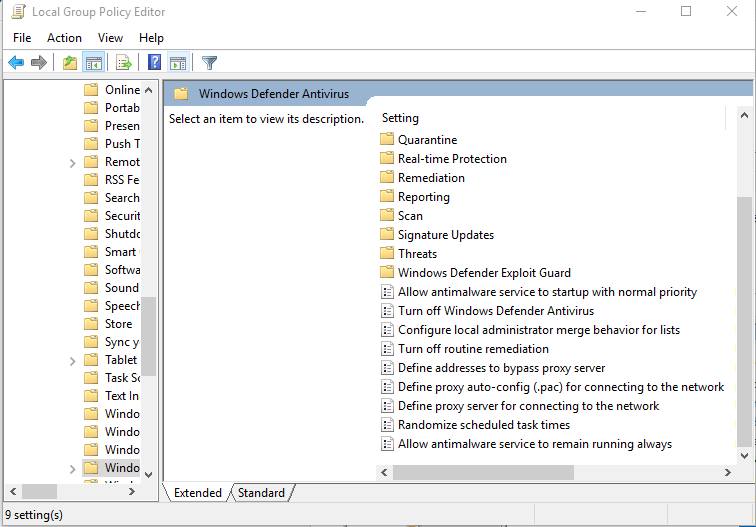This screenshot has width=756, height=527.
Task: Click policy icon for Define addresses to bypass proxy
Action: (387, 368)
